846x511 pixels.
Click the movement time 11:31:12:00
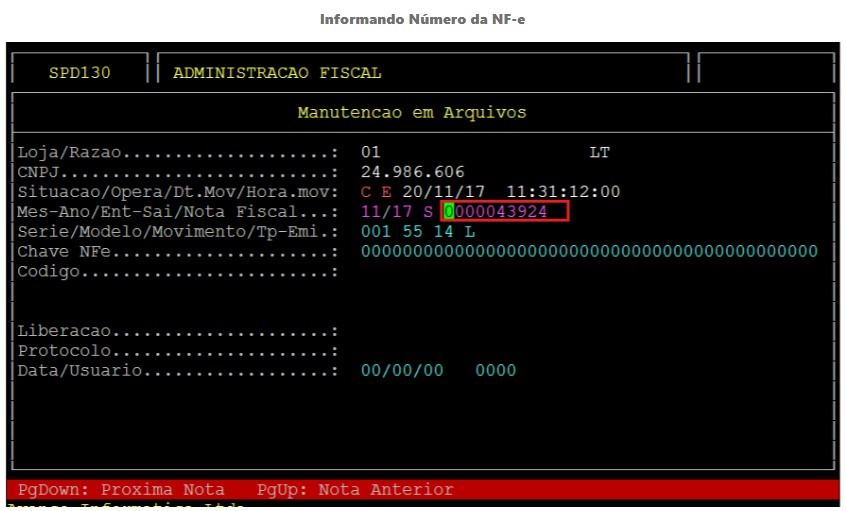click(x=562, y=192)
